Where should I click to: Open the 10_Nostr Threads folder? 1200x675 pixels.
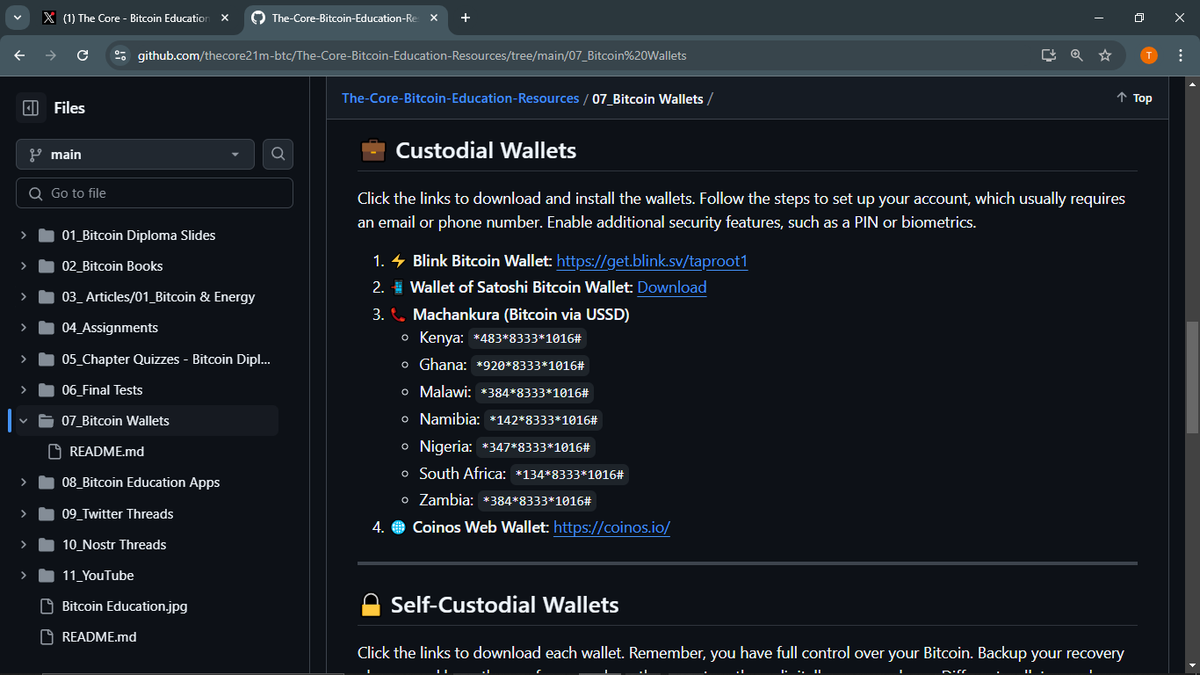coord(114,545)
